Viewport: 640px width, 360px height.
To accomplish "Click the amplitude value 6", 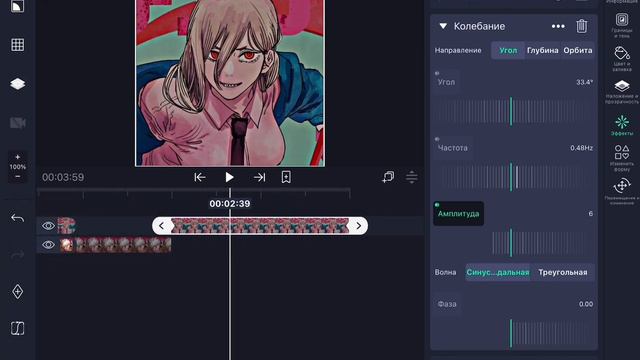I will 590,213.
